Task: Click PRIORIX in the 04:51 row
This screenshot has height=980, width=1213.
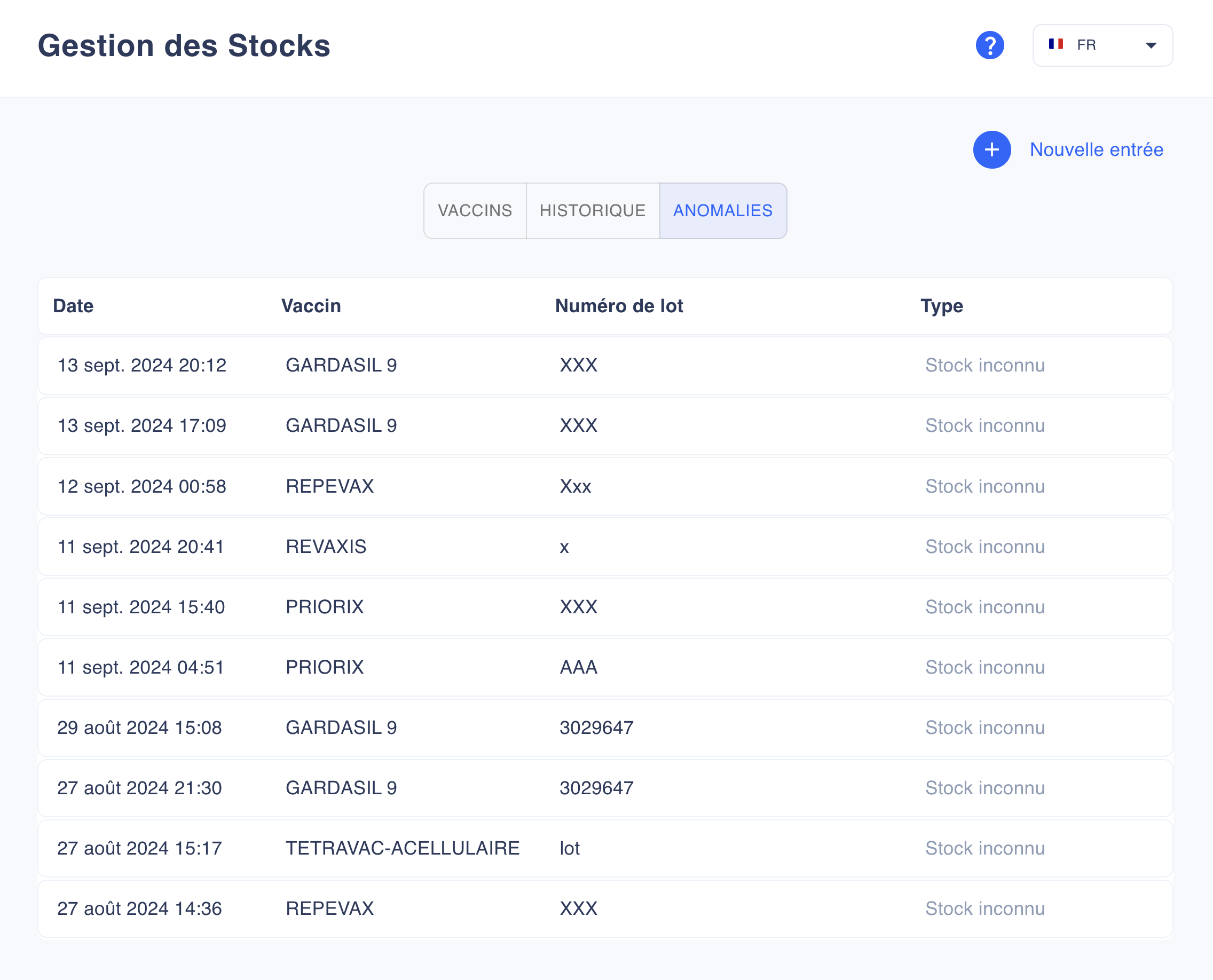Action: [x=325, y=667]
